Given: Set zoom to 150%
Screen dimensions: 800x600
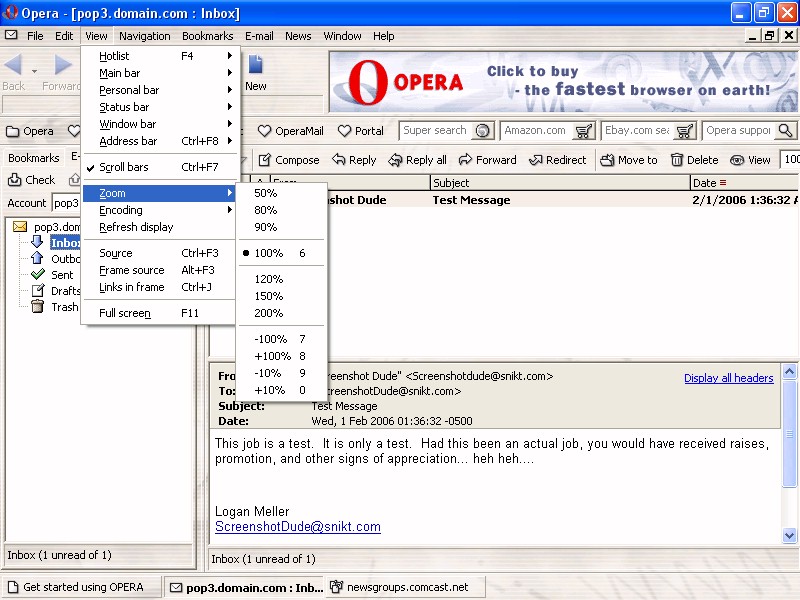Looking at the screenshot, I should click(281, 296).
